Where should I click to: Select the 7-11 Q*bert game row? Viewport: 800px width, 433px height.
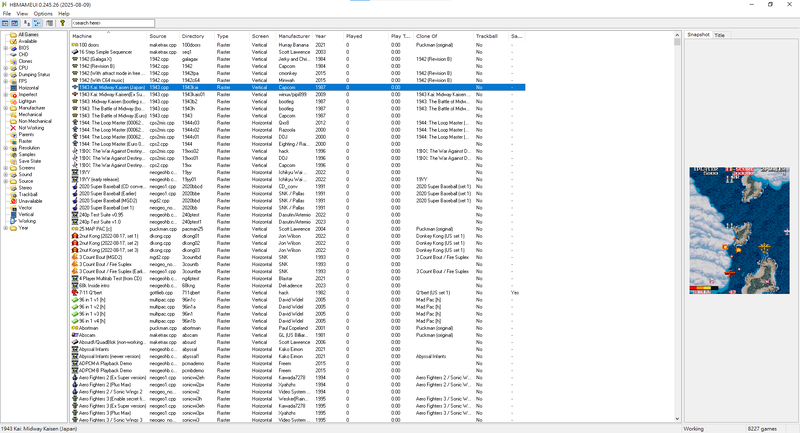(298, 293)
